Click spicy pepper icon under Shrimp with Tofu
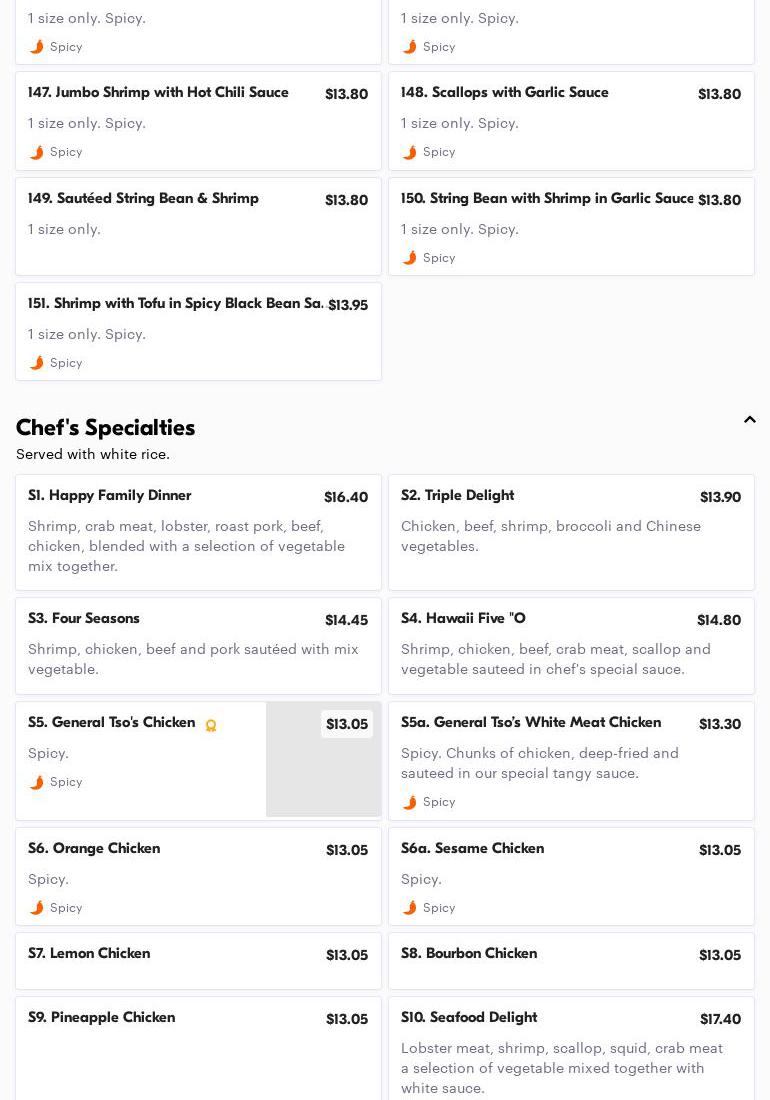770x1100 pixels. [x=37, y=363]
